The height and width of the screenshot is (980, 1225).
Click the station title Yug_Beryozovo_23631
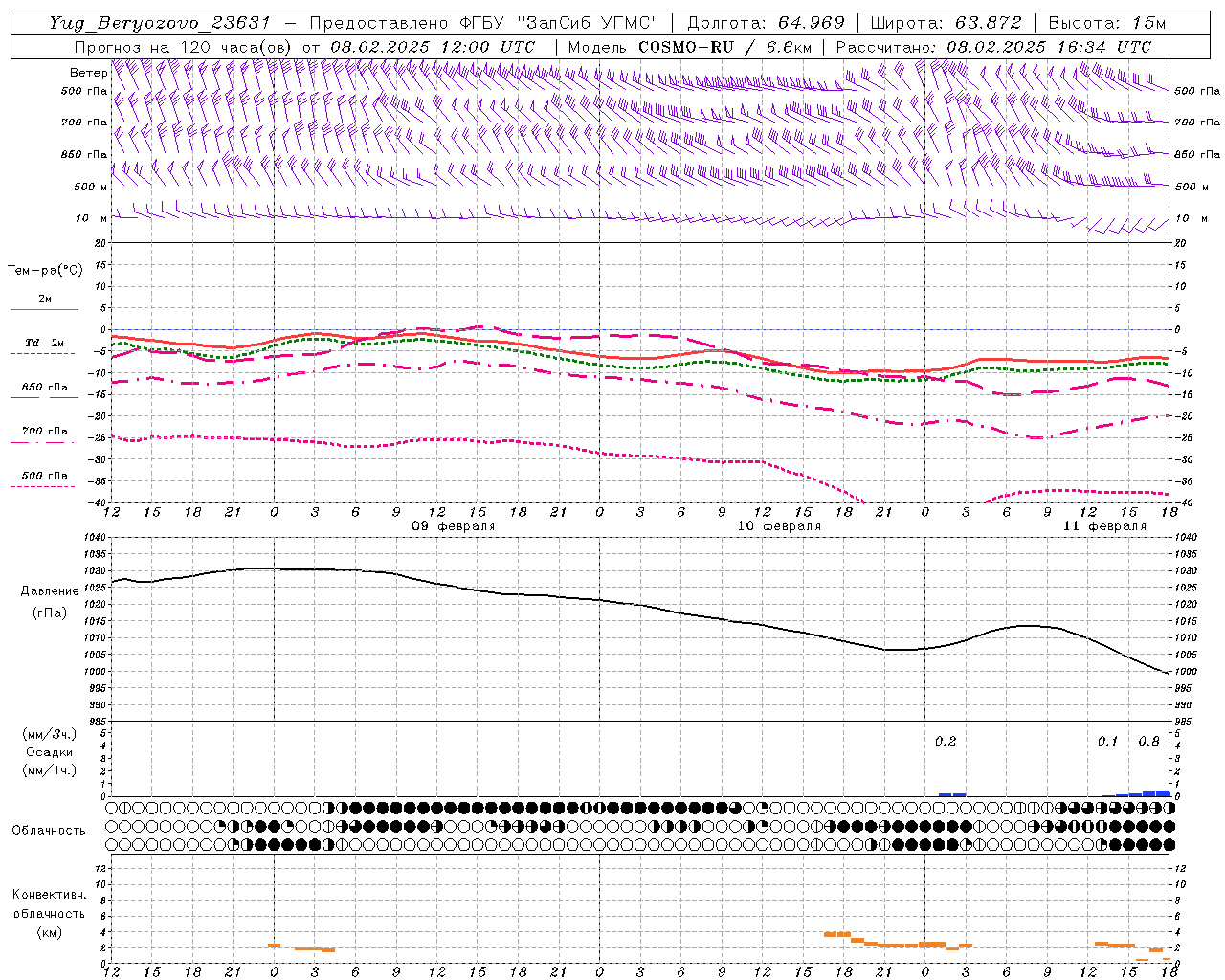(159, 23)
